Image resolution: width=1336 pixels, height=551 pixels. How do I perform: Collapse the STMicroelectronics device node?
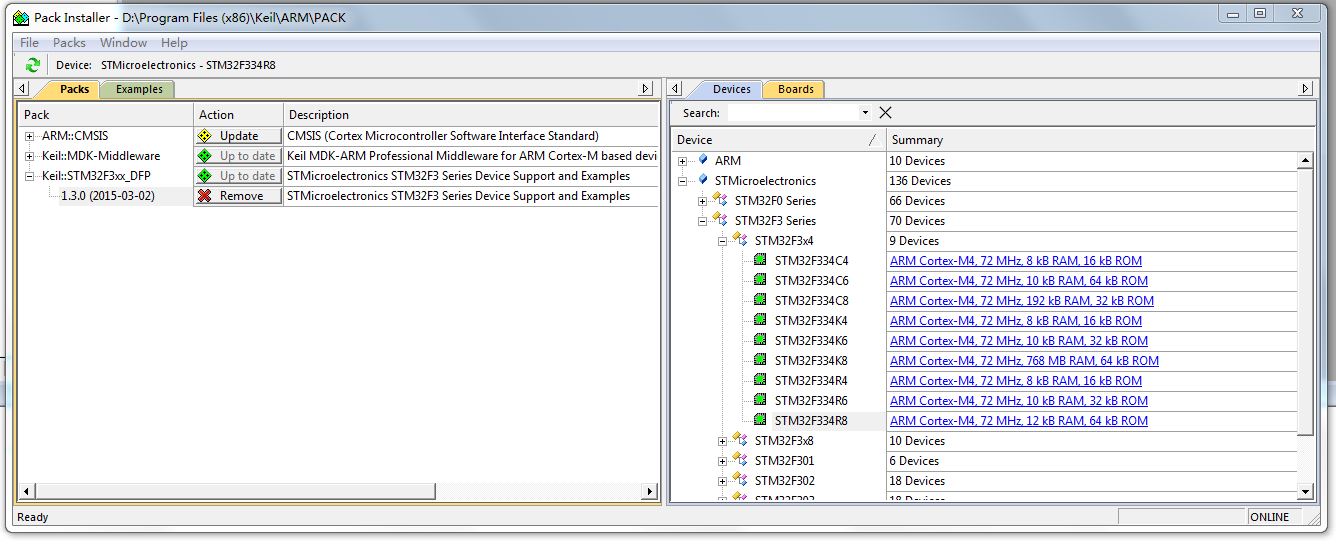pos(683,181)
